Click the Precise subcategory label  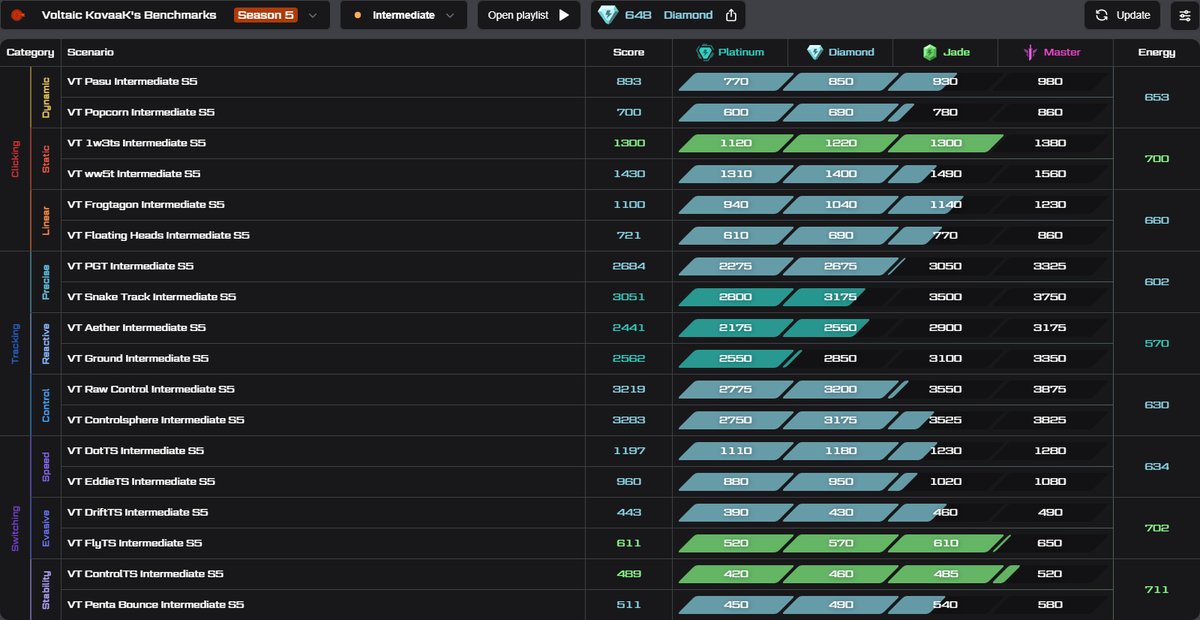(46, 282)
